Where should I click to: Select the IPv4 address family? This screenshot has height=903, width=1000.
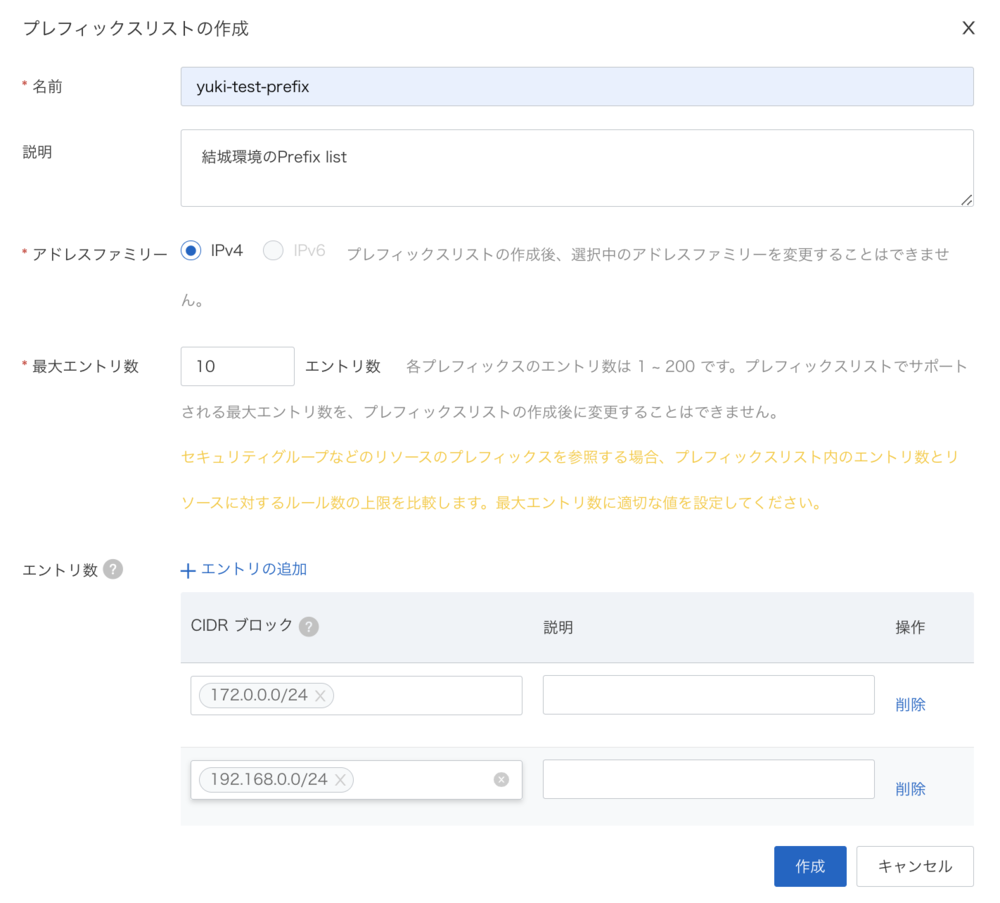pyautogui.click(x=191, y=251)
